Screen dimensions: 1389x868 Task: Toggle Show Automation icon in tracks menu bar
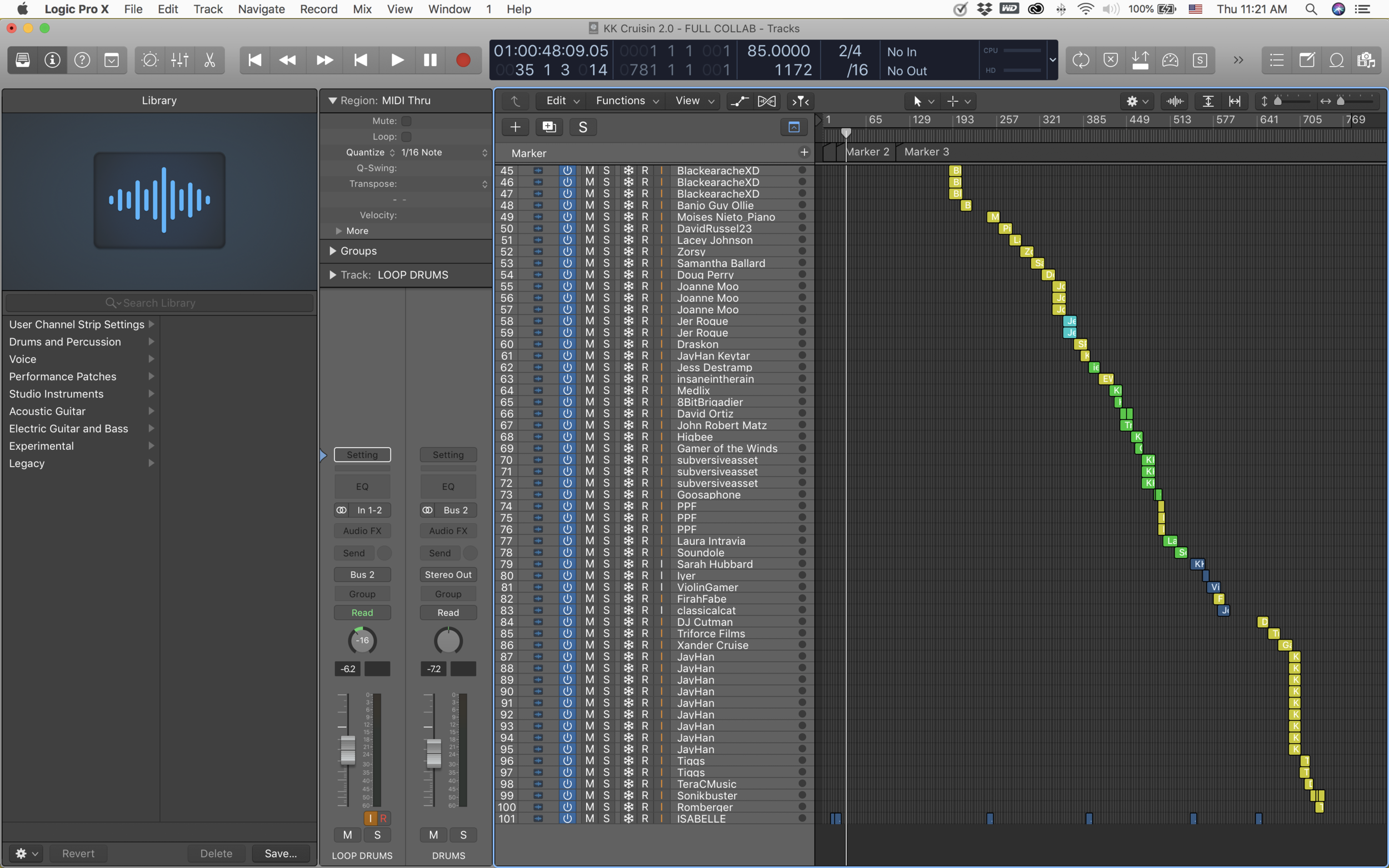click(x=739, y=101)
